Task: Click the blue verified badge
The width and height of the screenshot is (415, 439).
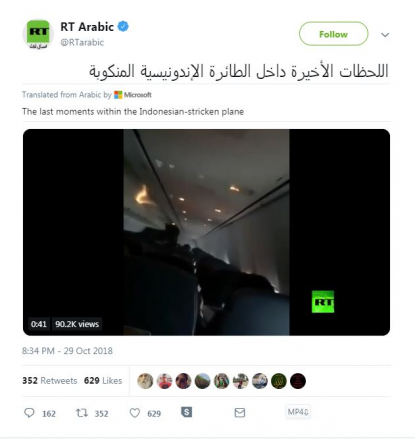Action: point(123,26)
